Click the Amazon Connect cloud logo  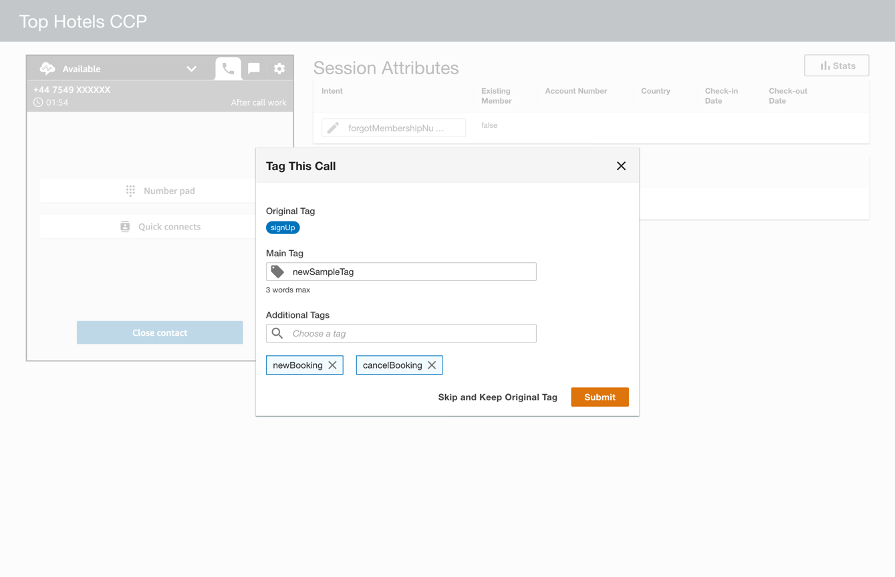point(47,68)
